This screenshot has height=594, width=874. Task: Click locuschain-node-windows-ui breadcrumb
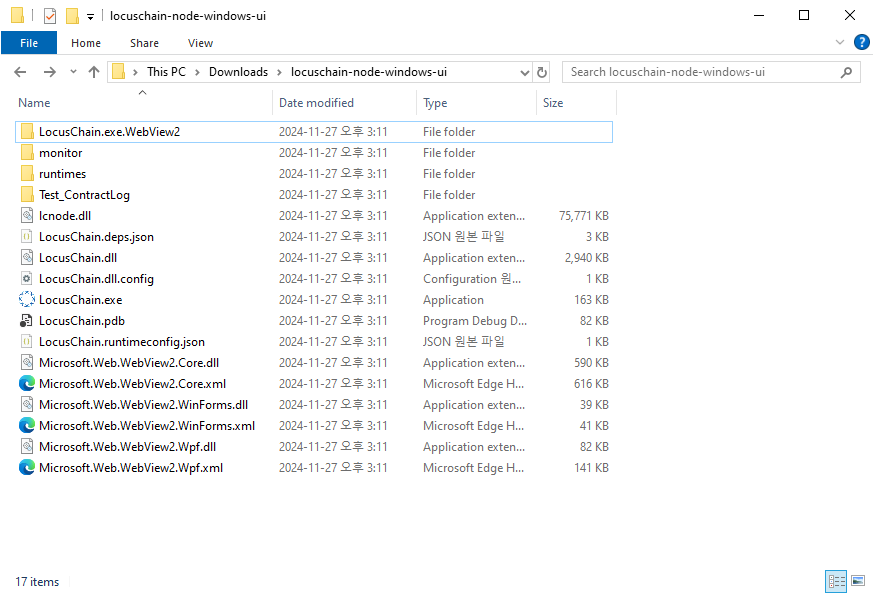coord(368,72)
